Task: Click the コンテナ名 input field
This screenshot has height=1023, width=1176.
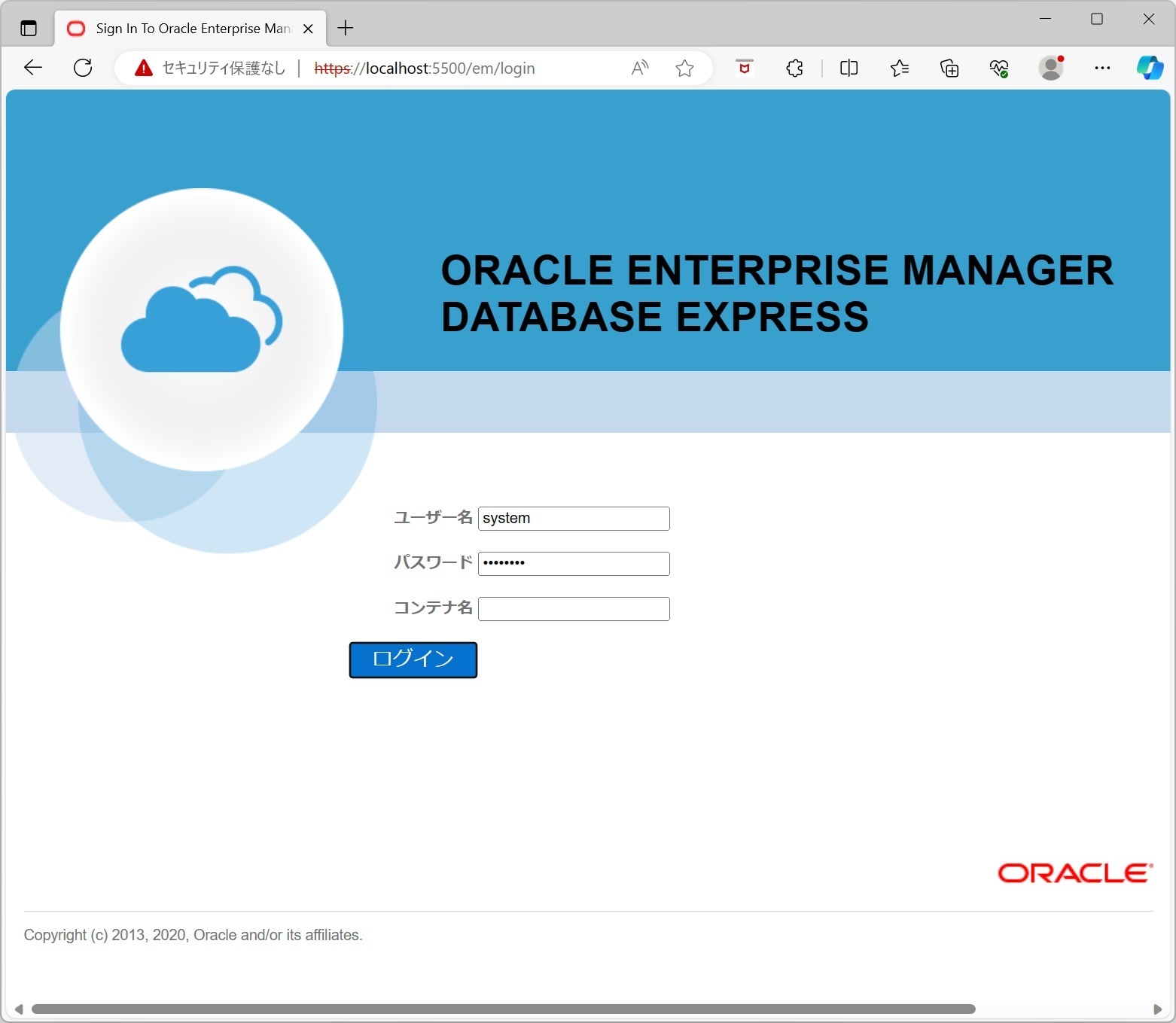Action: pos(573,608)
